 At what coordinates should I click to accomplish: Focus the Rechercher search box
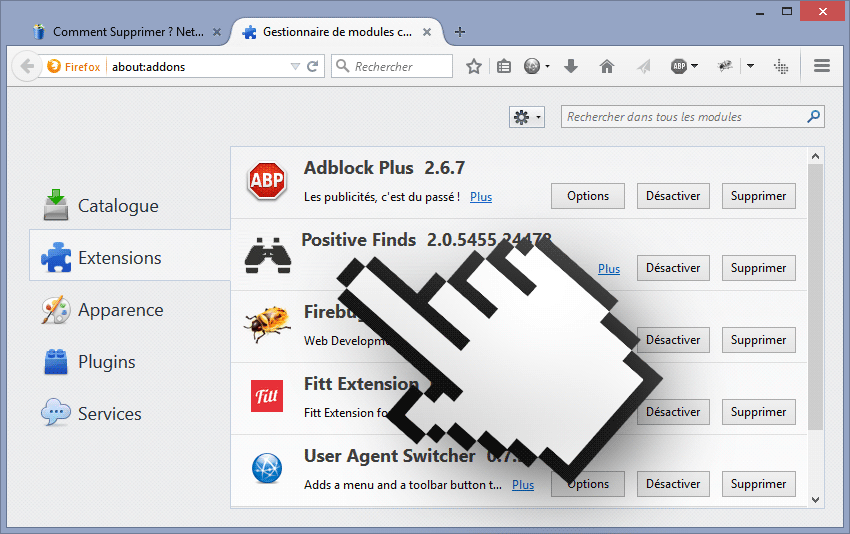click(392, 66)
